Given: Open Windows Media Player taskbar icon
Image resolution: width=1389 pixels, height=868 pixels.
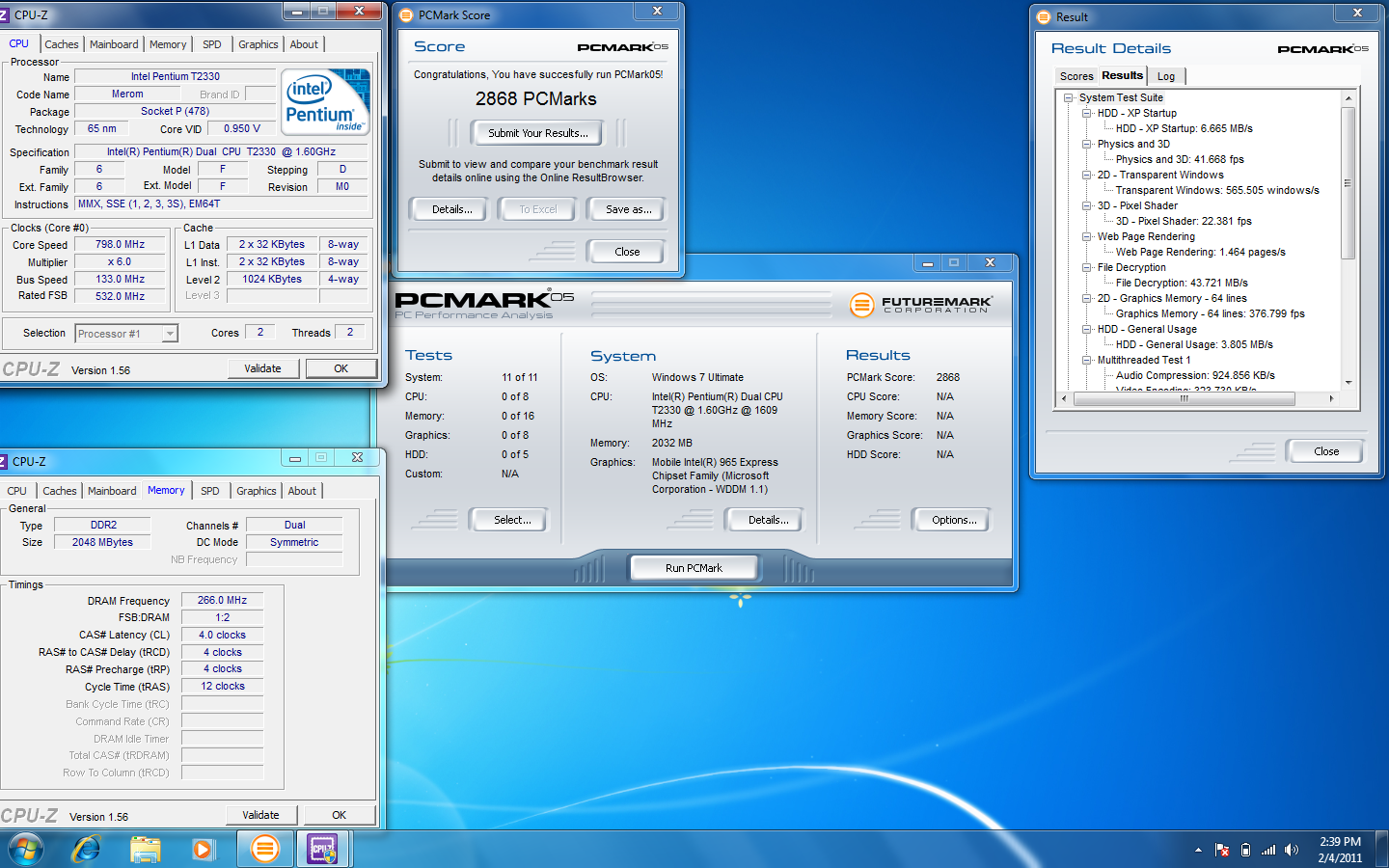Looking at the screenshot, I should click(203, 850).
